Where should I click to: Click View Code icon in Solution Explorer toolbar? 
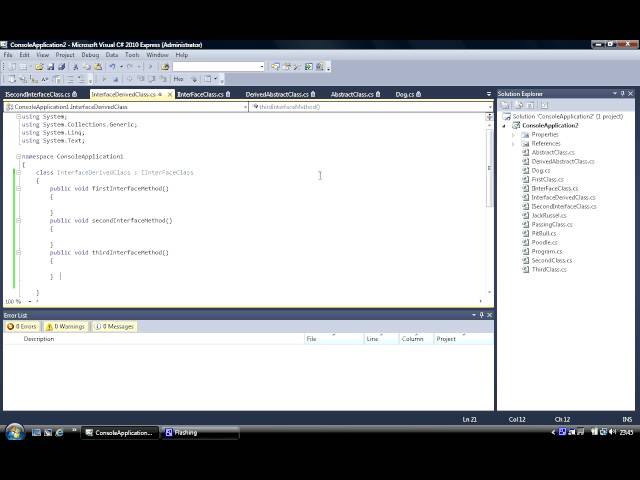tap(544, 105)
